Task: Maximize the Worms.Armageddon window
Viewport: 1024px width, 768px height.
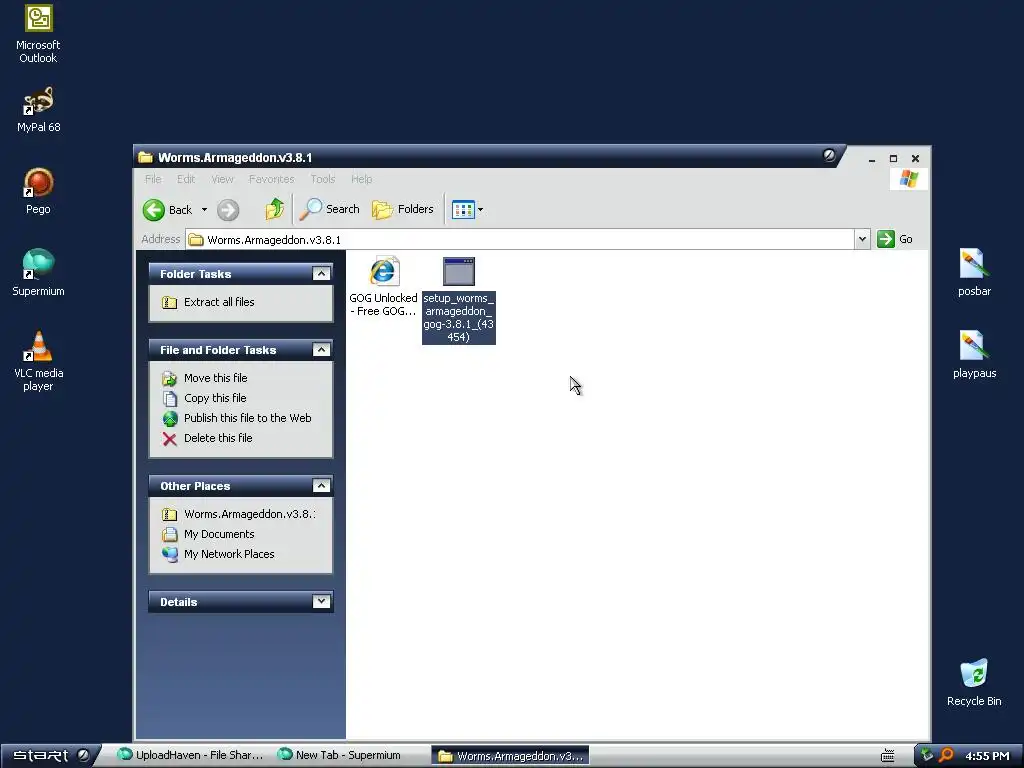Action: 893,159
